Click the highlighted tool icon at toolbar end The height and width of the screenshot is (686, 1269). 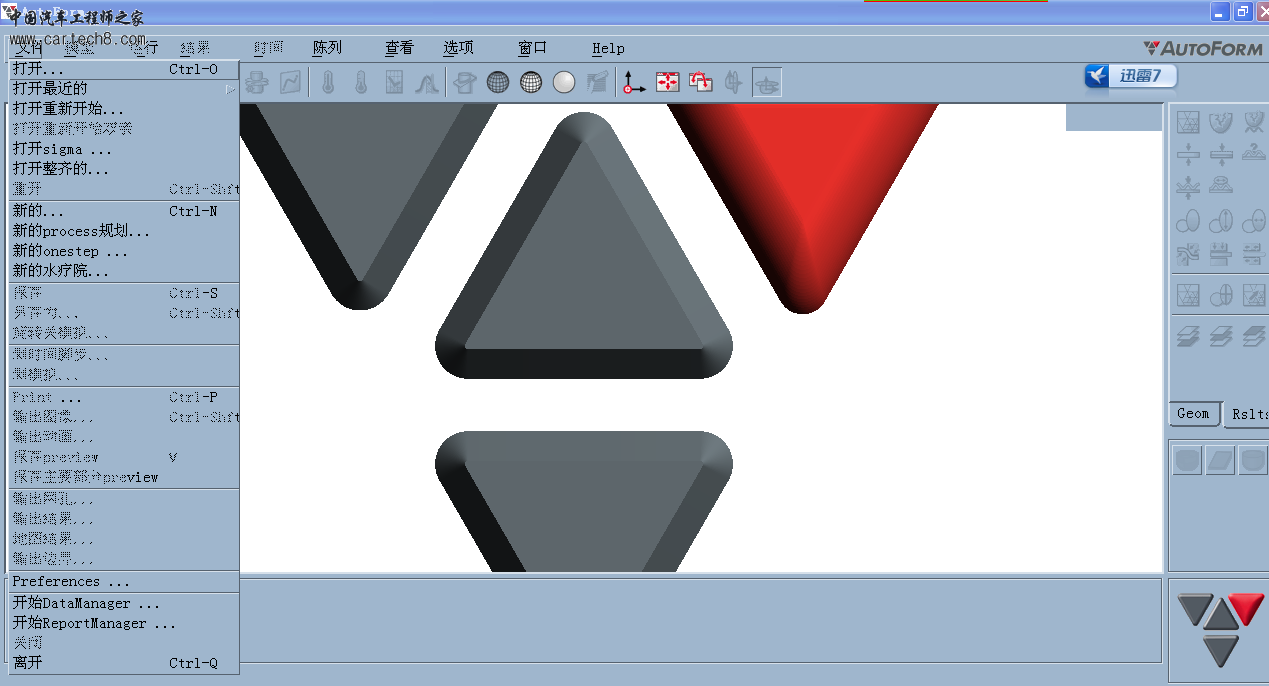(767, 82)
